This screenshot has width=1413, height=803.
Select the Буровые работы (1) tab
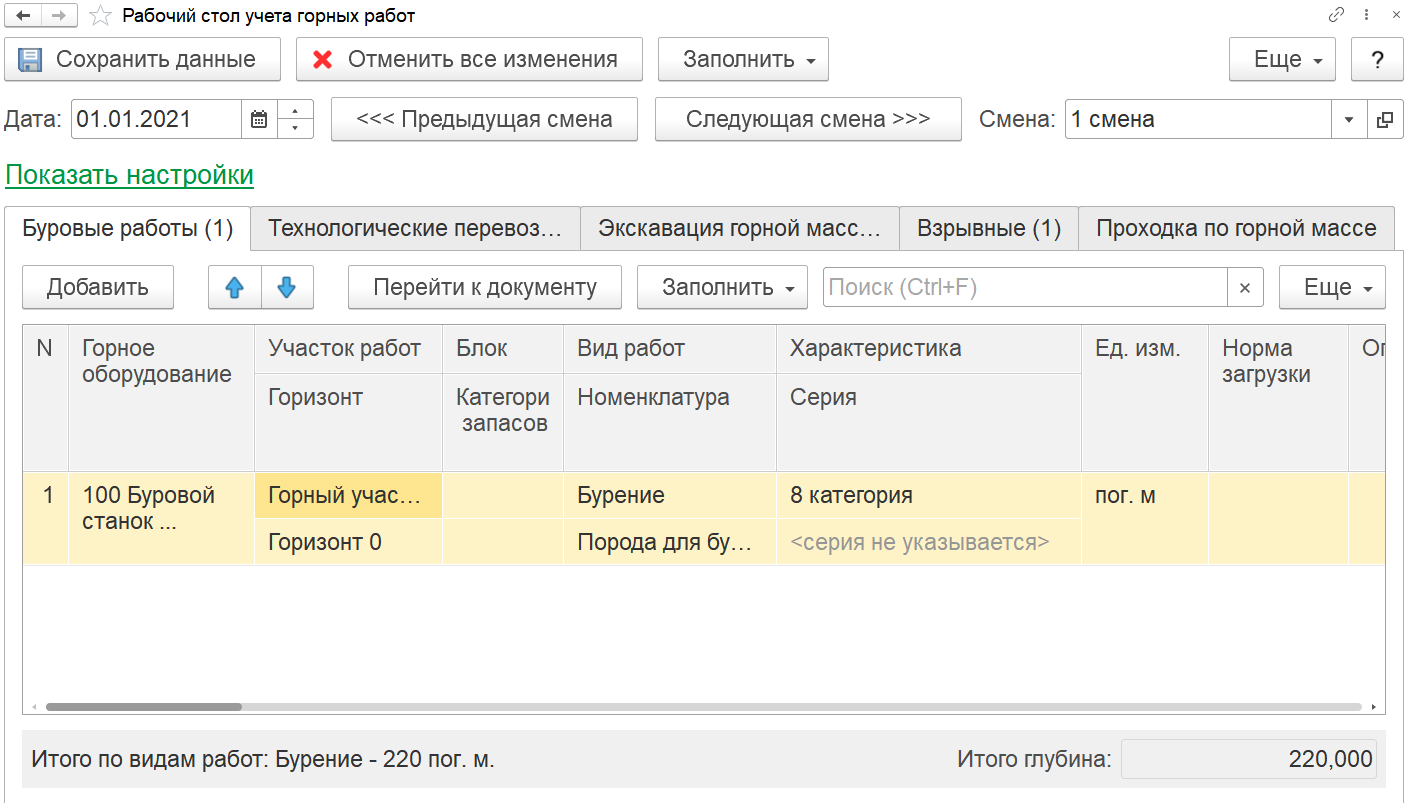point(127,228)
